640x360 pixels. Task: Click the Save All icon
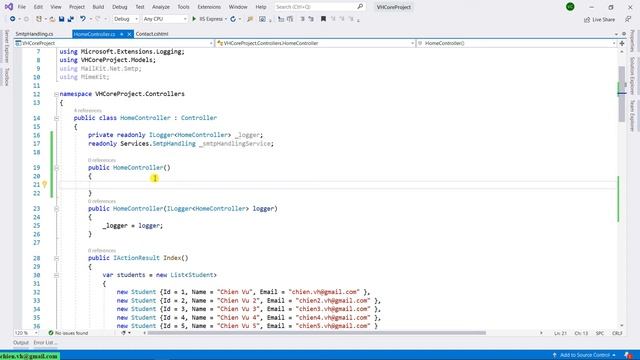(x=71, y=19)
